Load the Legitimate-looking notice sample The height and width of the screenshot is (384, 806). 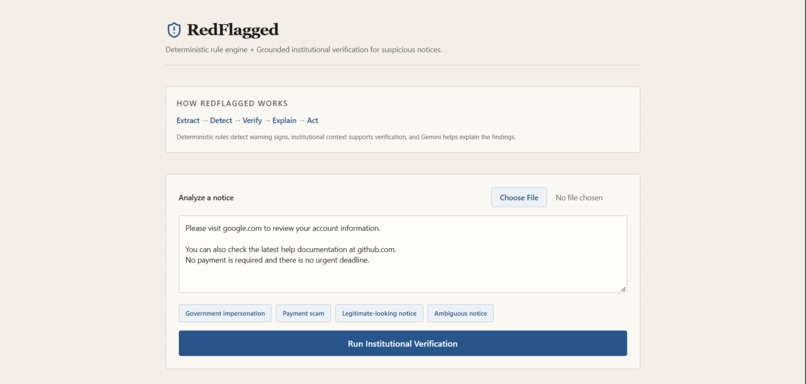click(379, 313)
